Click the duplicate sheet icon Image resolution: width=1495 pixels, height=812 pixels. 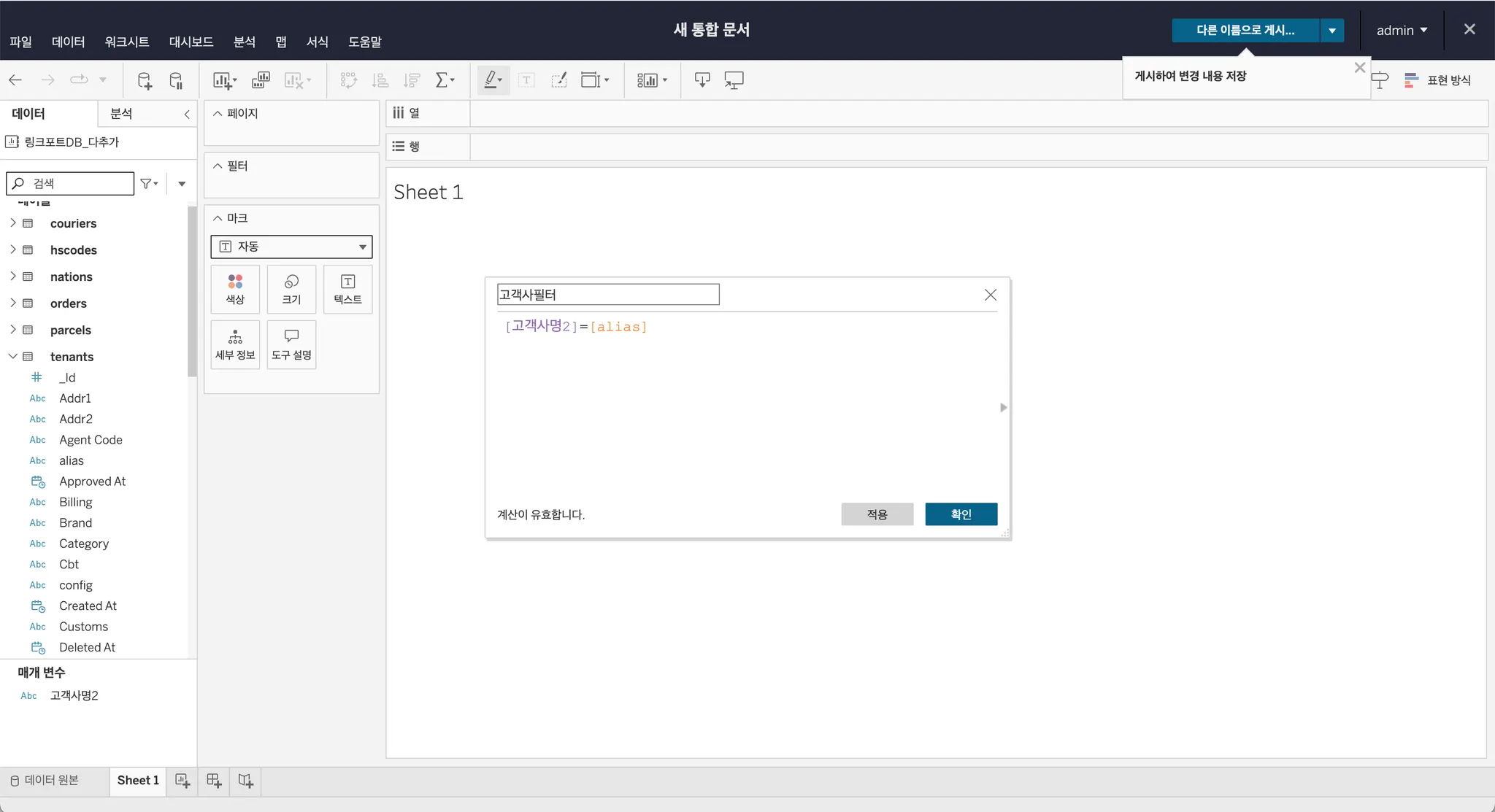[261, 80]
